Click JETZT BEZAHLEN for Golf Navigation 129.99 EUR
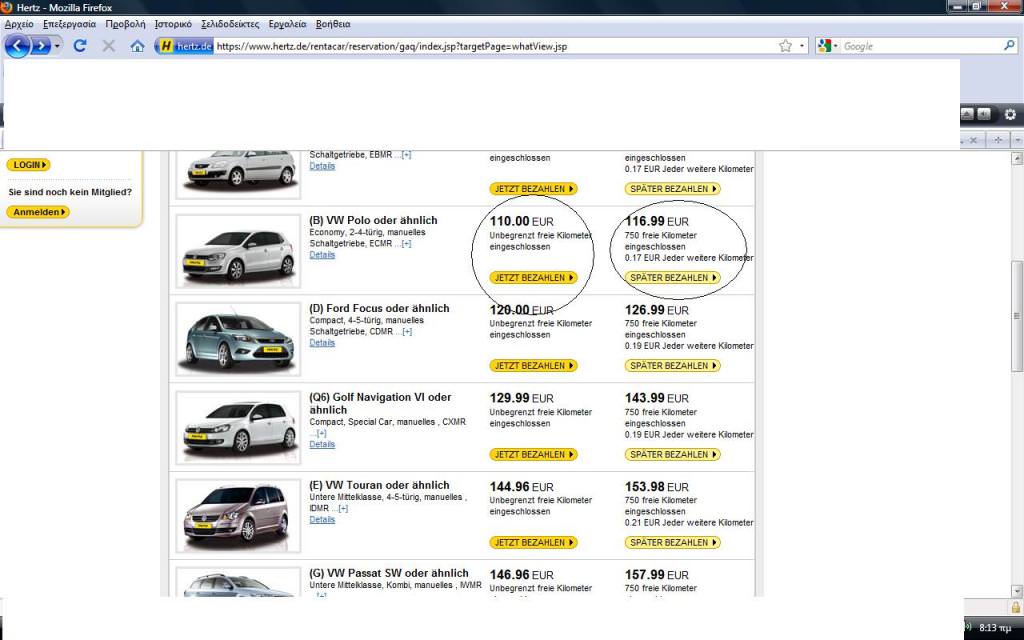Screen dimensions: 1024x640 pos(534,455)
